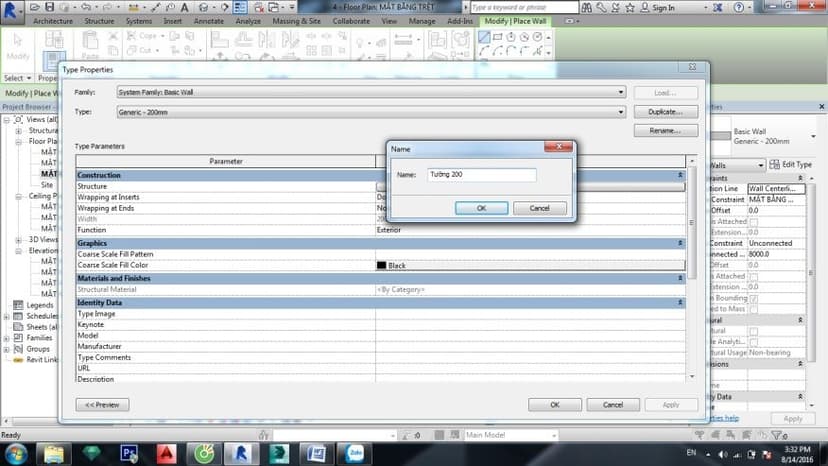Expand the Families tree node
This screenshot has width=828, height=466.
tap(6, 338)
